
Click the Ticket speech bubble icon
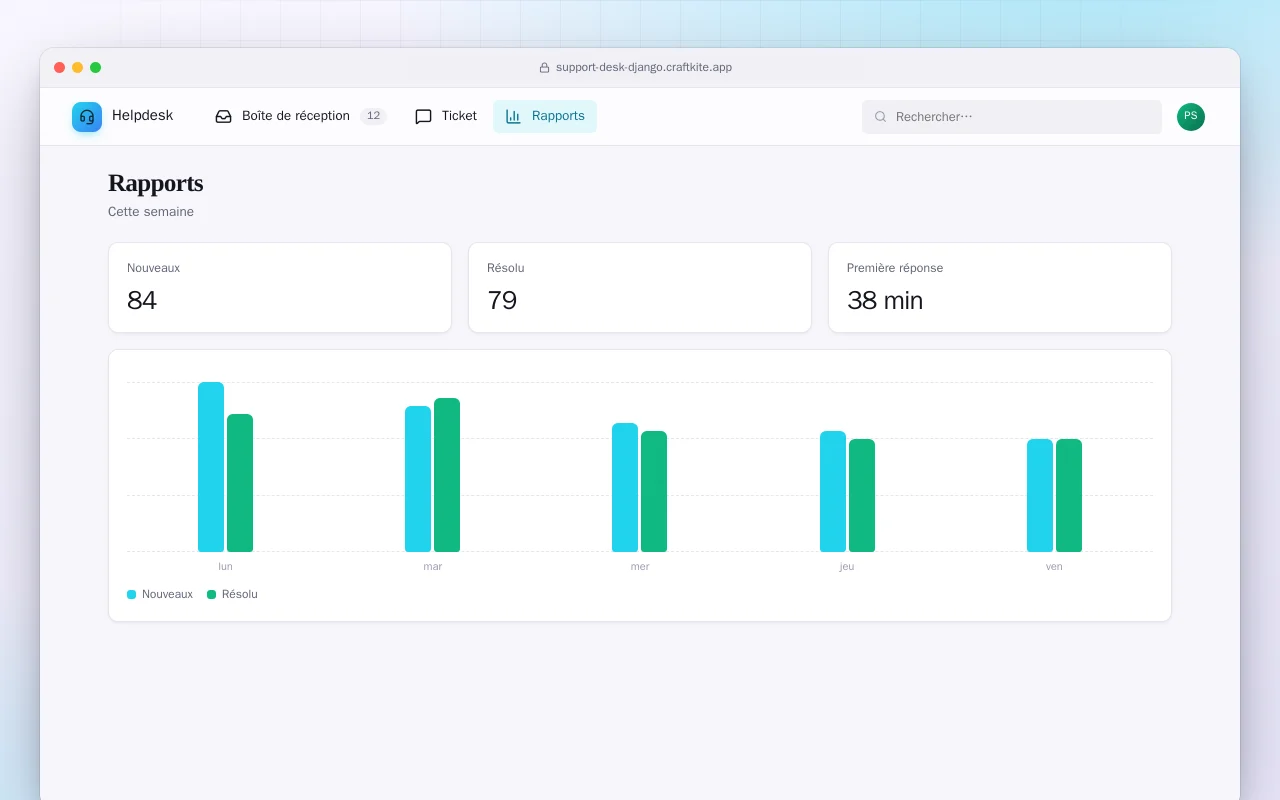point(423,116)
